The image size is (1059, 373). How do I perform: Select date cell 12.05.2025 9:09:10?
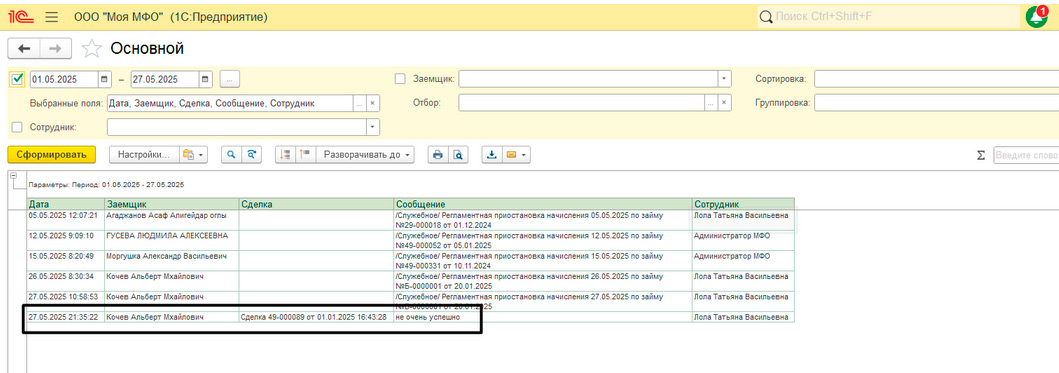point(66,241)
